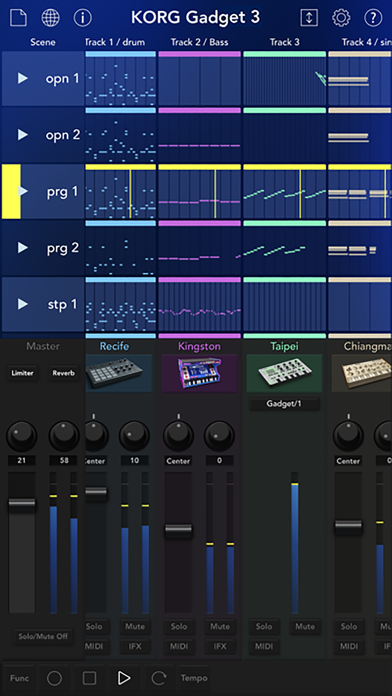Open the Bass clip in opn 2
The height and width of the screenshot is (696, 392).
coord(199,135)
